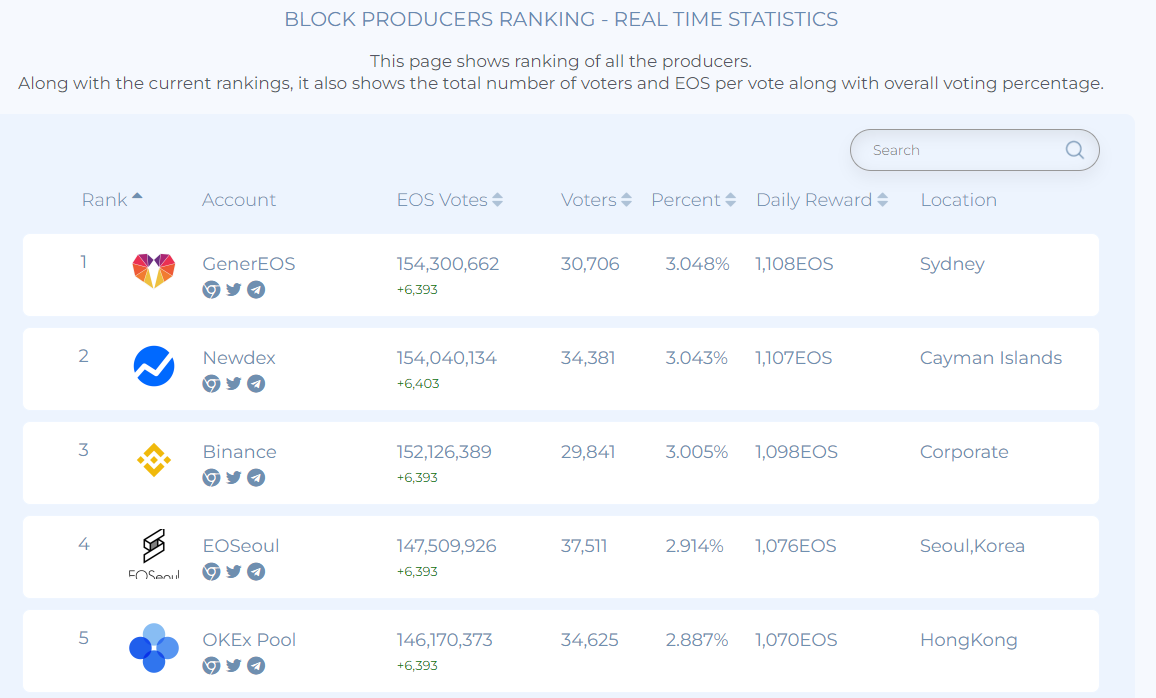Click the Seoul,Korea location cell
The image size is (1156, 698).
click(x=972, y=546)
